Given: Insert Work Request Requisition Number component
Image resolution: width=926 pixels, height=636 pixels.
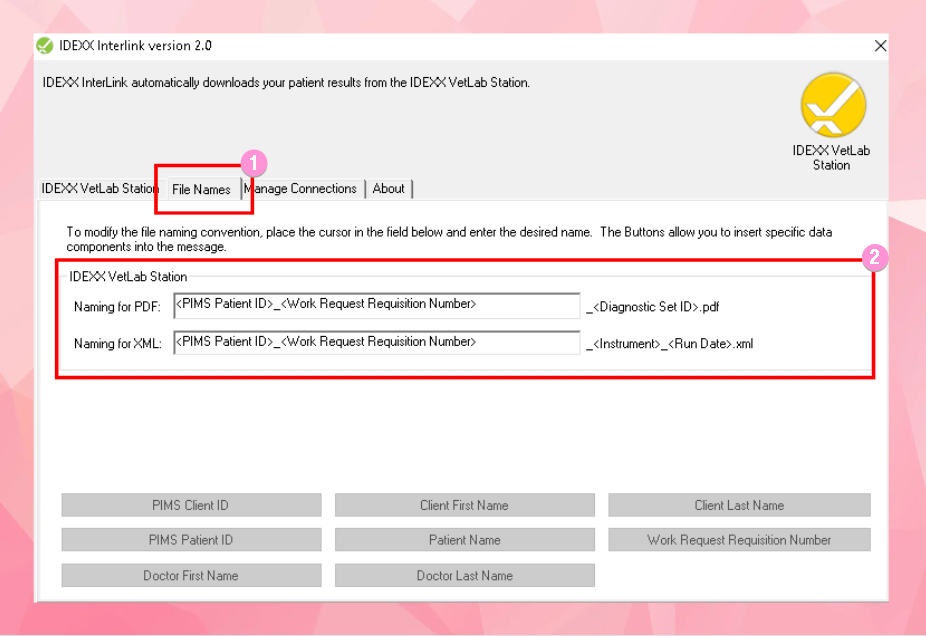Looking at the screenshot, I should pos(739,540).
